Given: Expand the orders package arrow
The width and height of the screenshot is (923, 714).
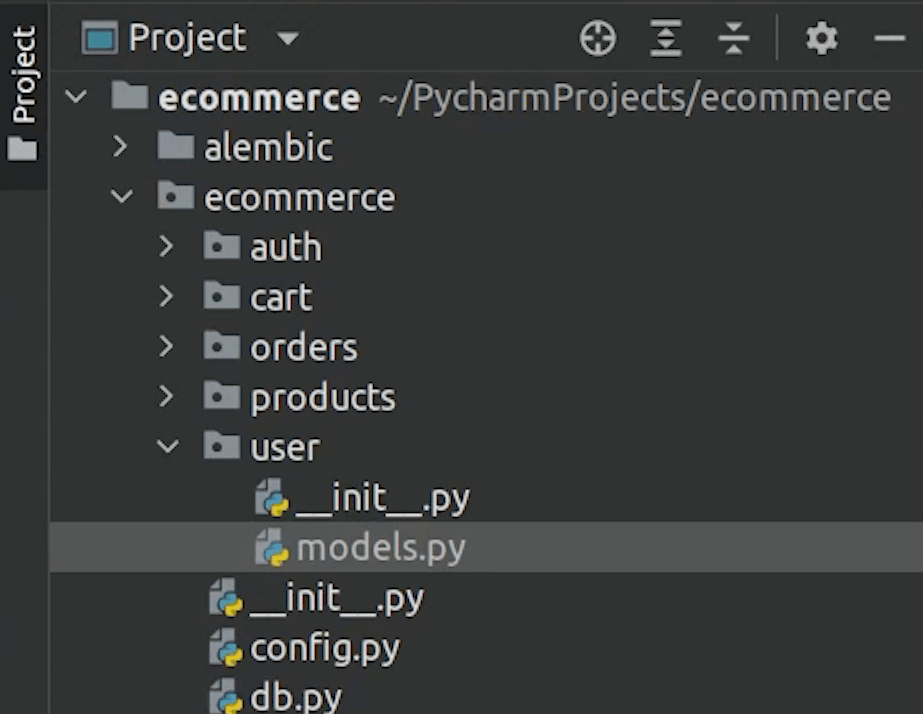Looking at the screenshot, I should point(167,347).
